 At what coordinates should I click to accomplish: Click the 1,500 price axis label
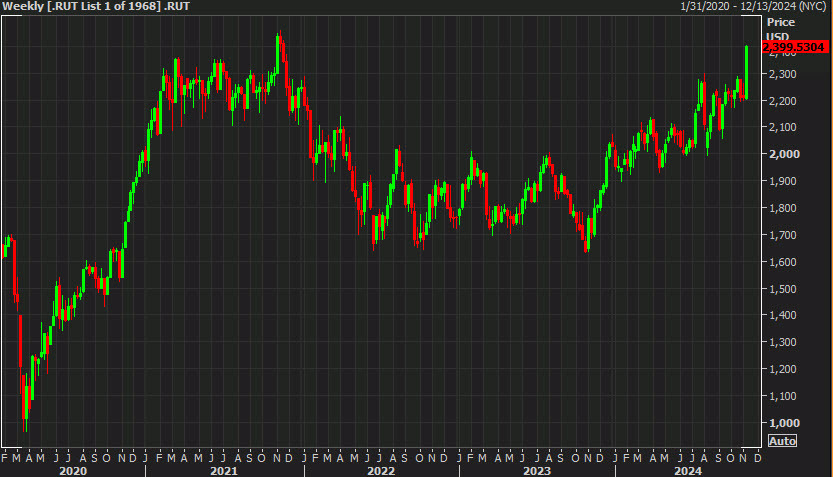(783, 289)
